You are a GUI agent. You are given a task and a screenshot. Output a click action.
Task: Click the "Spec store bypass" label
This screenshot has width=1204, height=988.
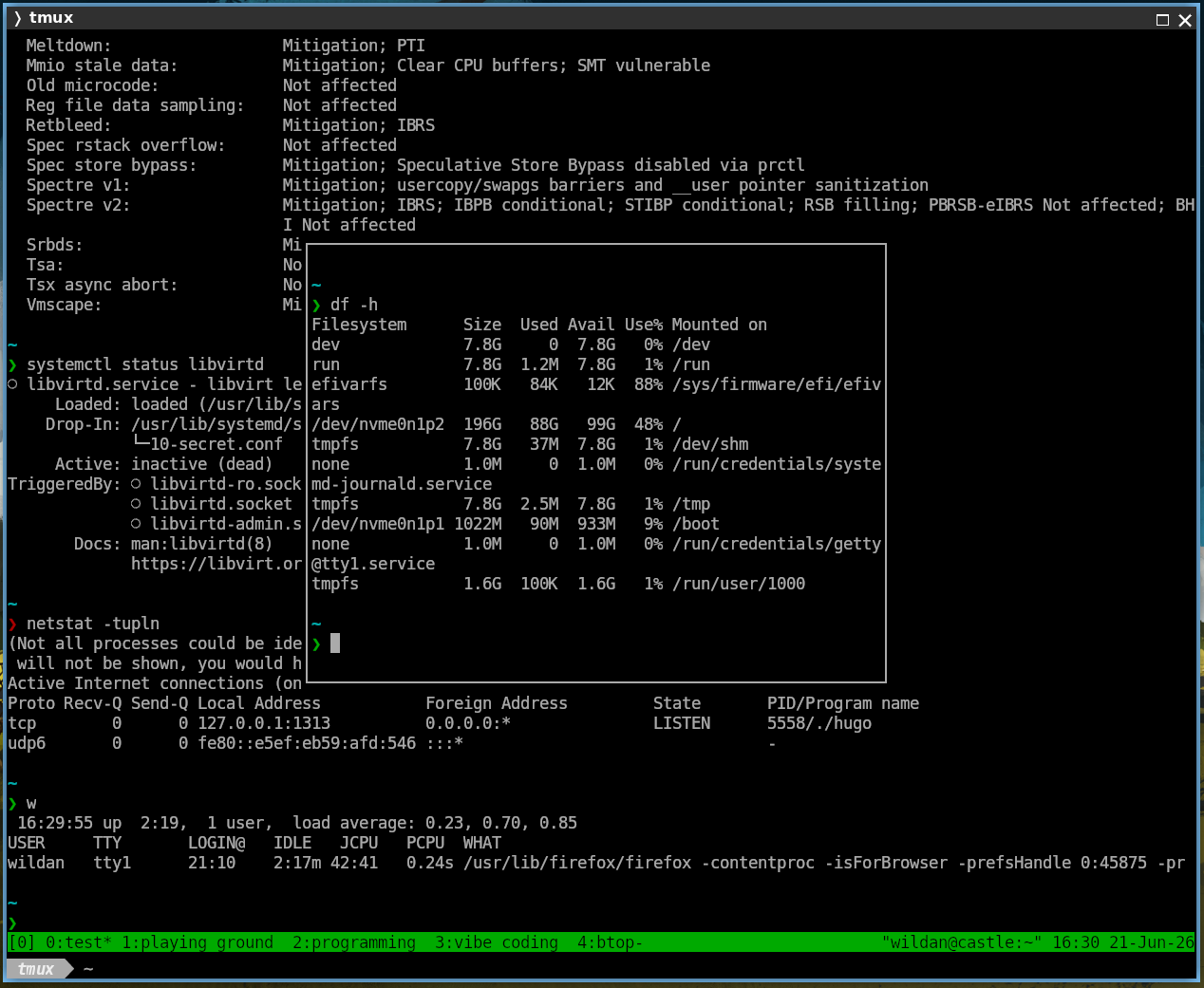(x=112, y=165)
